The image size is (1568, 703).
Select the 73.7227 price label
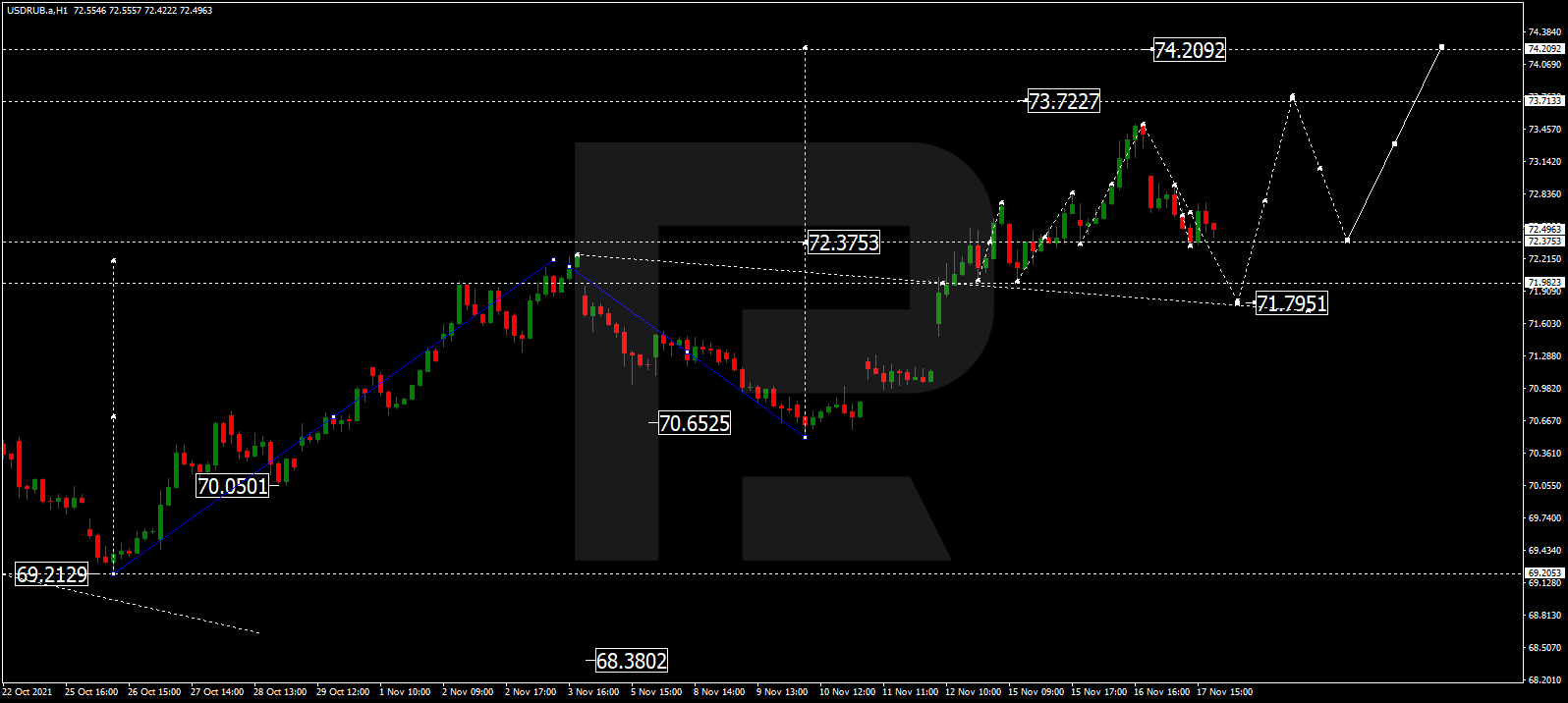[1063, 101]
